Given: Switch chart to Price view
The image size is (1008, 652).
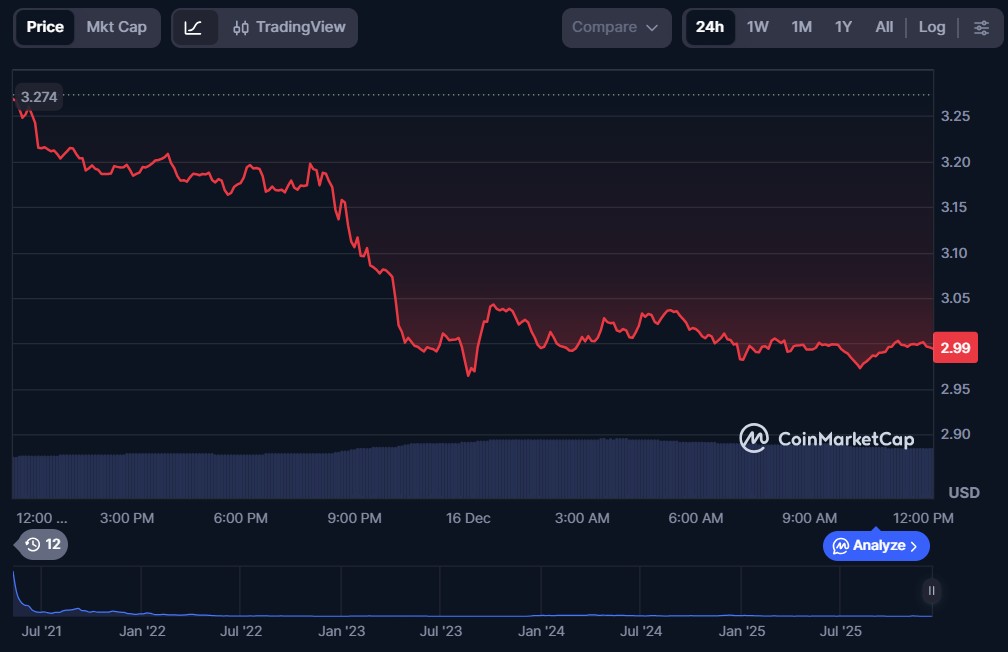Looking at the screenshot, I should [x=45, y=28].
